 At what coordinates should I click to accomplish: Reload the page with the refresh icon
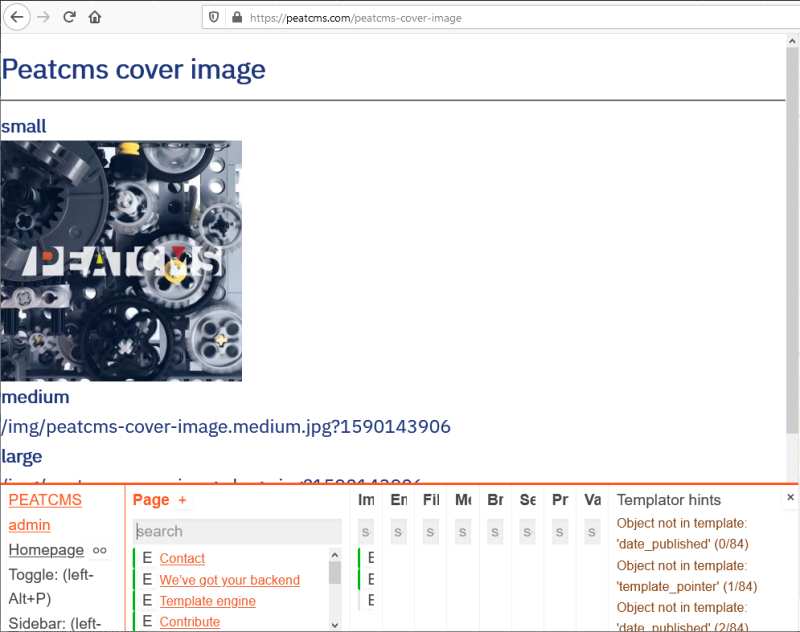click(69, 17)
